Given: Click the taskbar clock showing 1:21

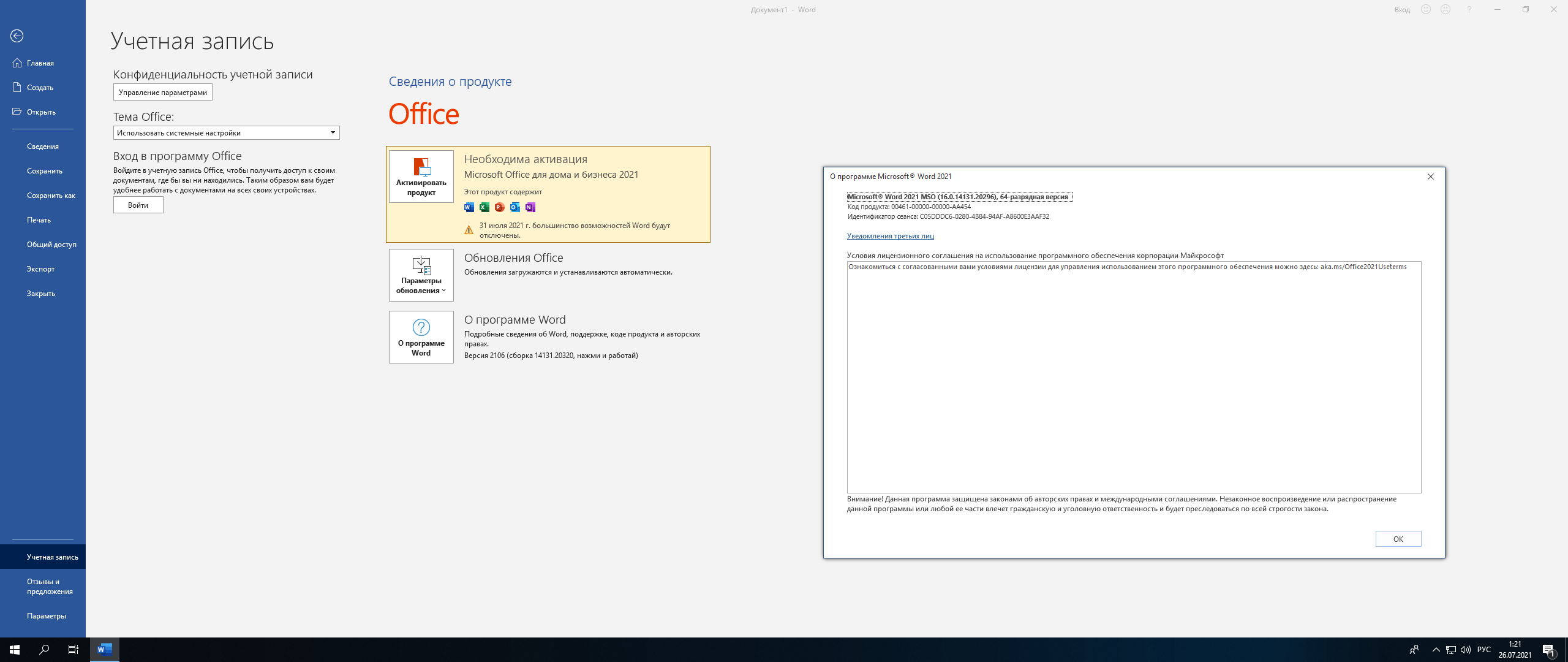Looking at the screenshot, I should click(1515, 650).
